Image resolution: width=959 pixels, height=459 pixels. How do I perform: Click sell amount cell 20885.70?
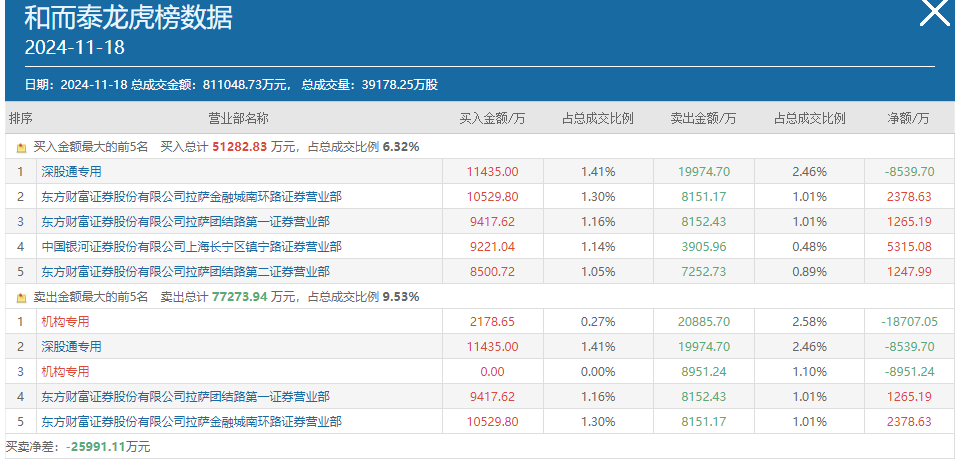coord(703,321)
